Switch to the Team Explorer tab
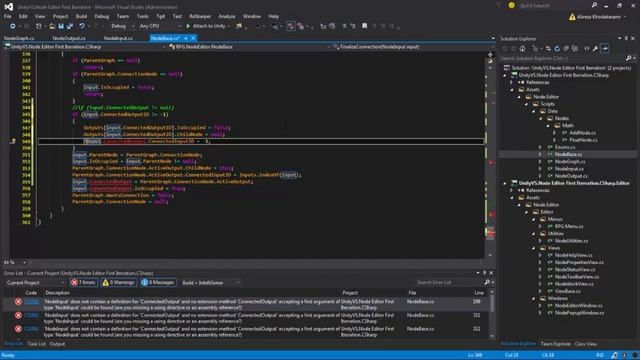This screenshot has height=360, width=640. click(556, 344)
